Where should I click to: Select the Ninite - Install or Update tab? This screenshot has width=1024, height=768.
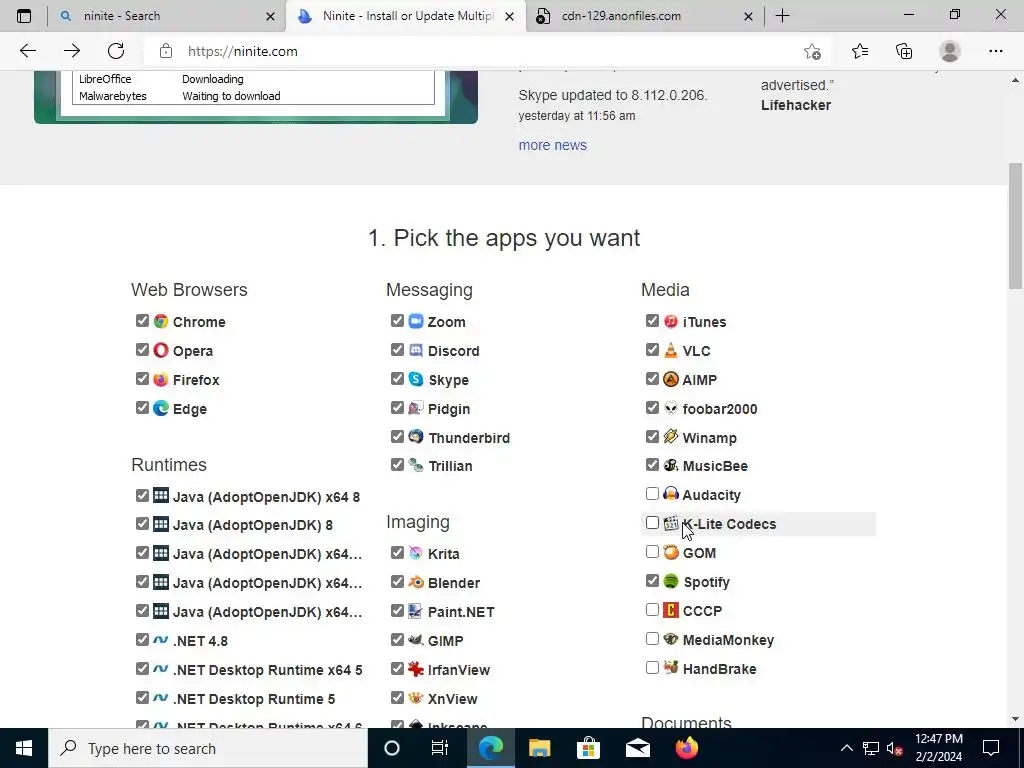405,16
